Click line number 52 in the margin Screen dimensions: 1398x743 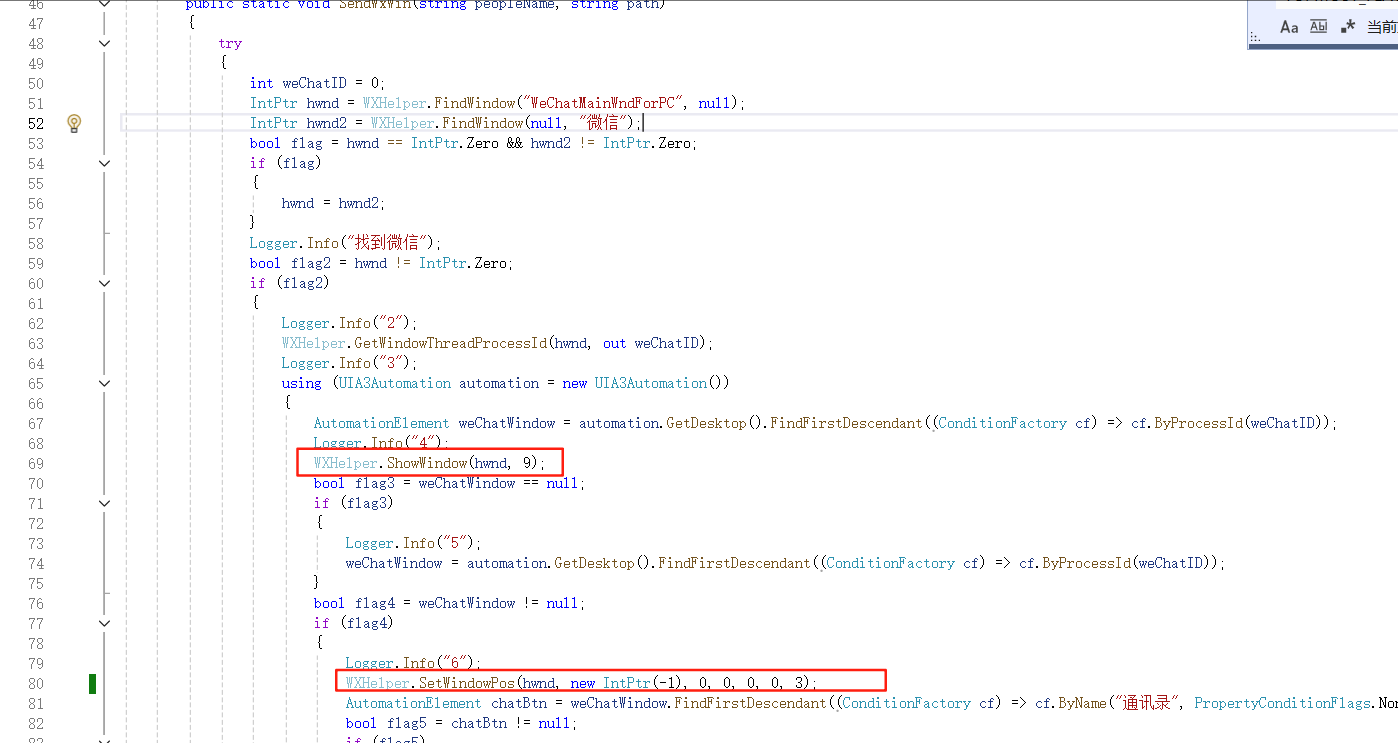(x=36, y=123)
